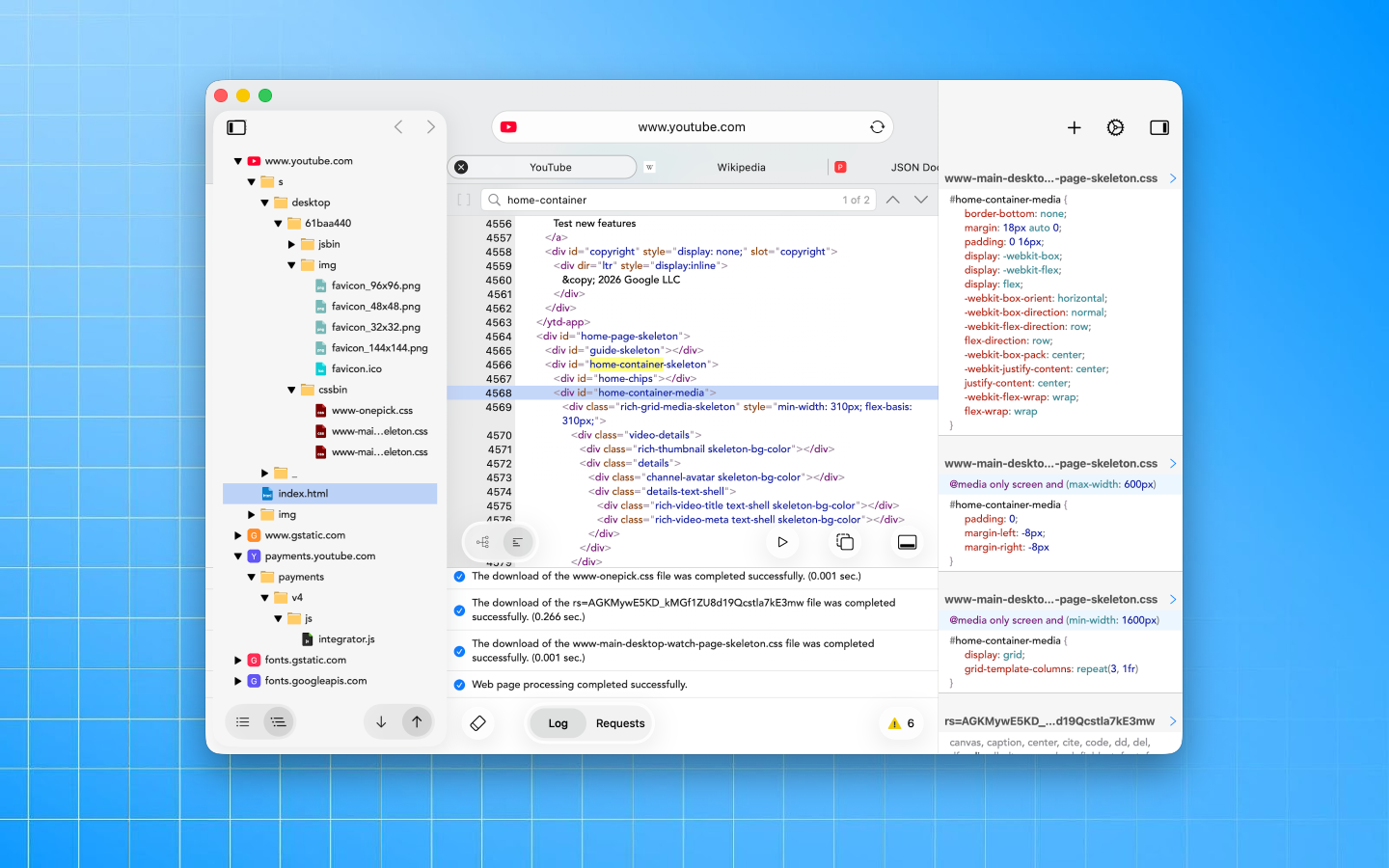Select code line 4568 home-container-media
1389x868 pixels.
693,393
